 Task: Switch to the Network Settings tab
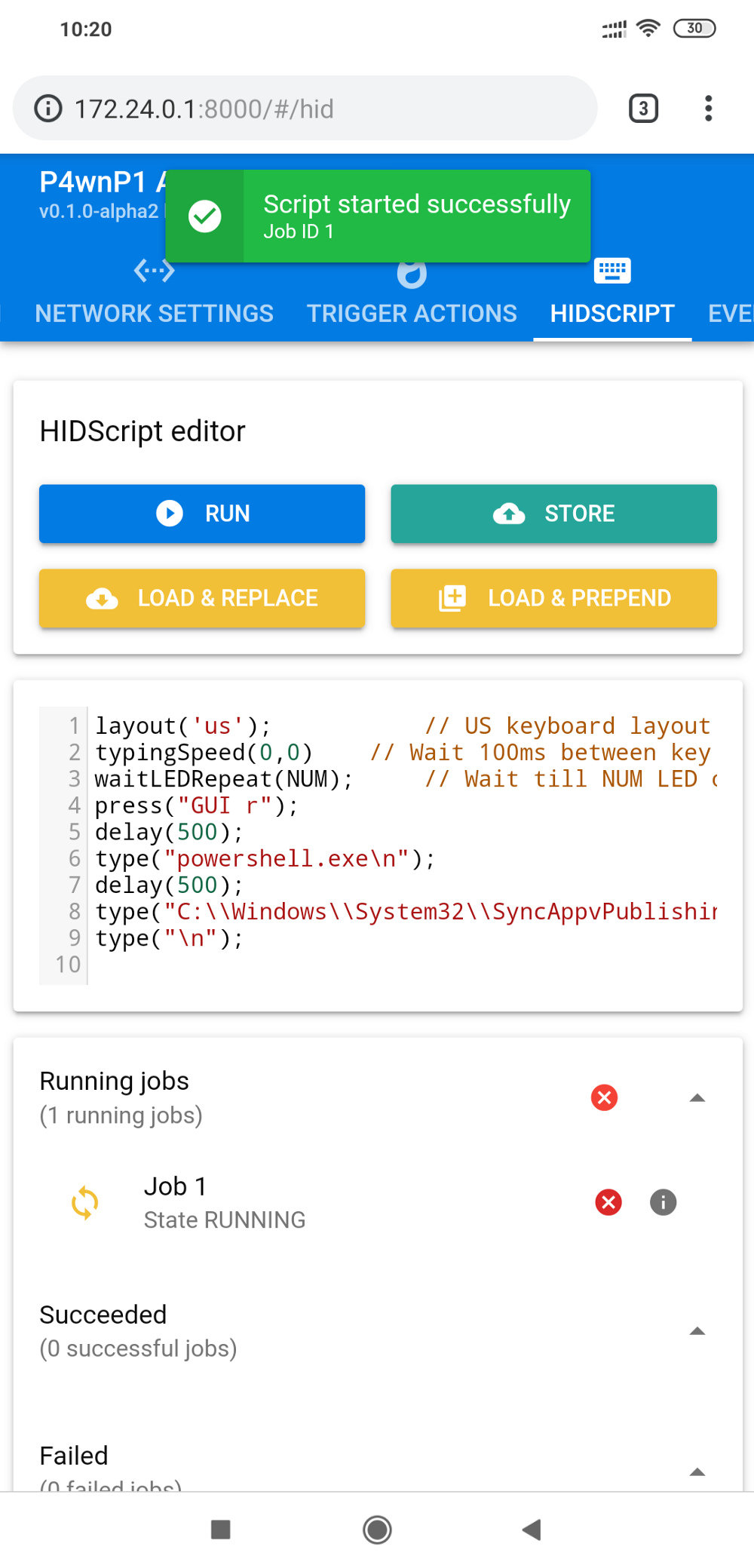click(x=155, y=314)
